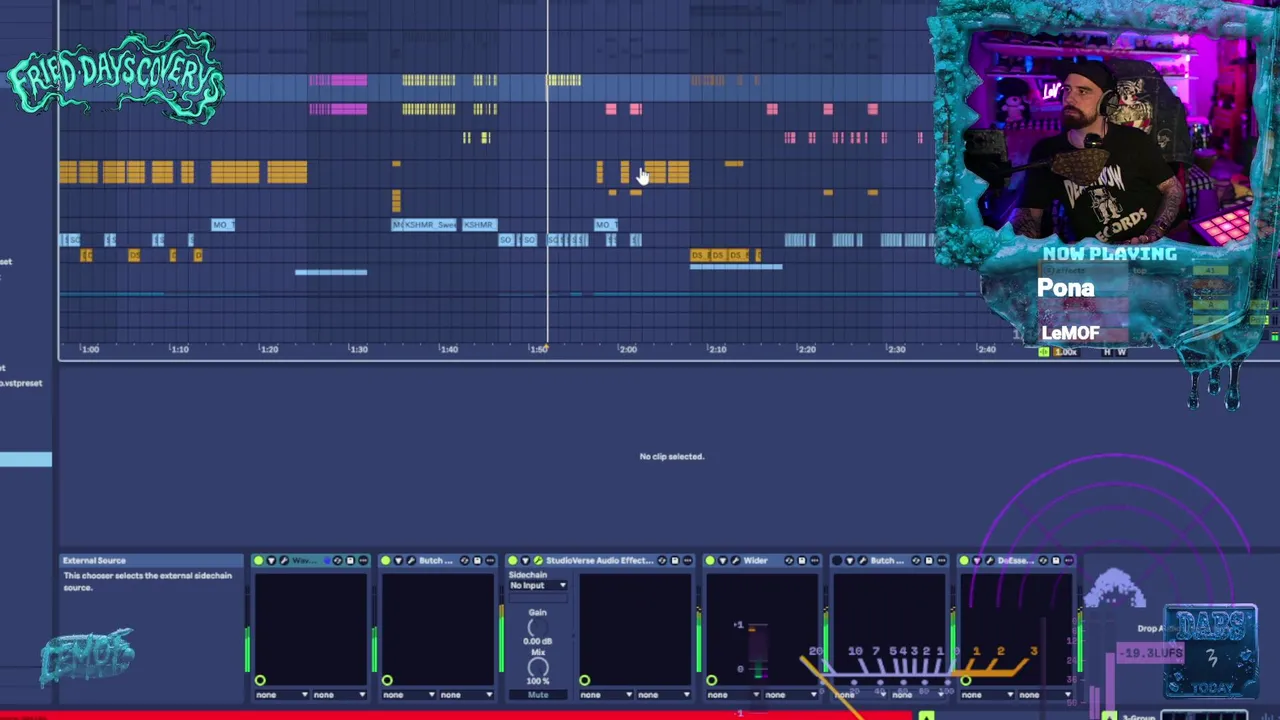Enable the deactivated Butch device activator
Image resolution: width=1280 pixels, height=720 pixels.
[x=837, y=561]
